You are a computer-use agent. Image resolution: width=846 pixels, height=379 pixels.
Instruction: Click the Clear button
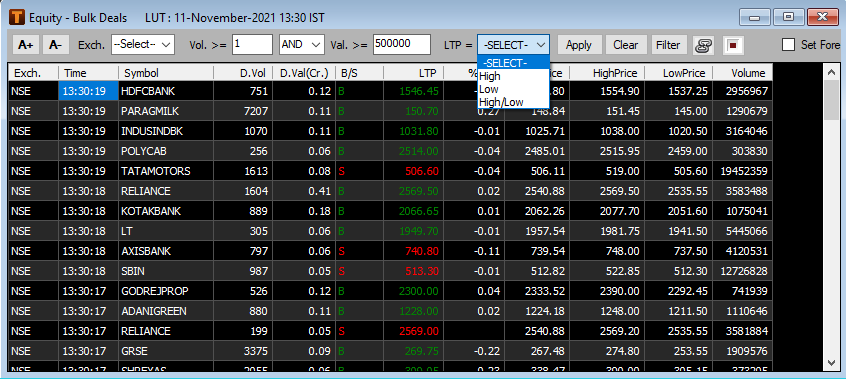(x=625, y=45)
